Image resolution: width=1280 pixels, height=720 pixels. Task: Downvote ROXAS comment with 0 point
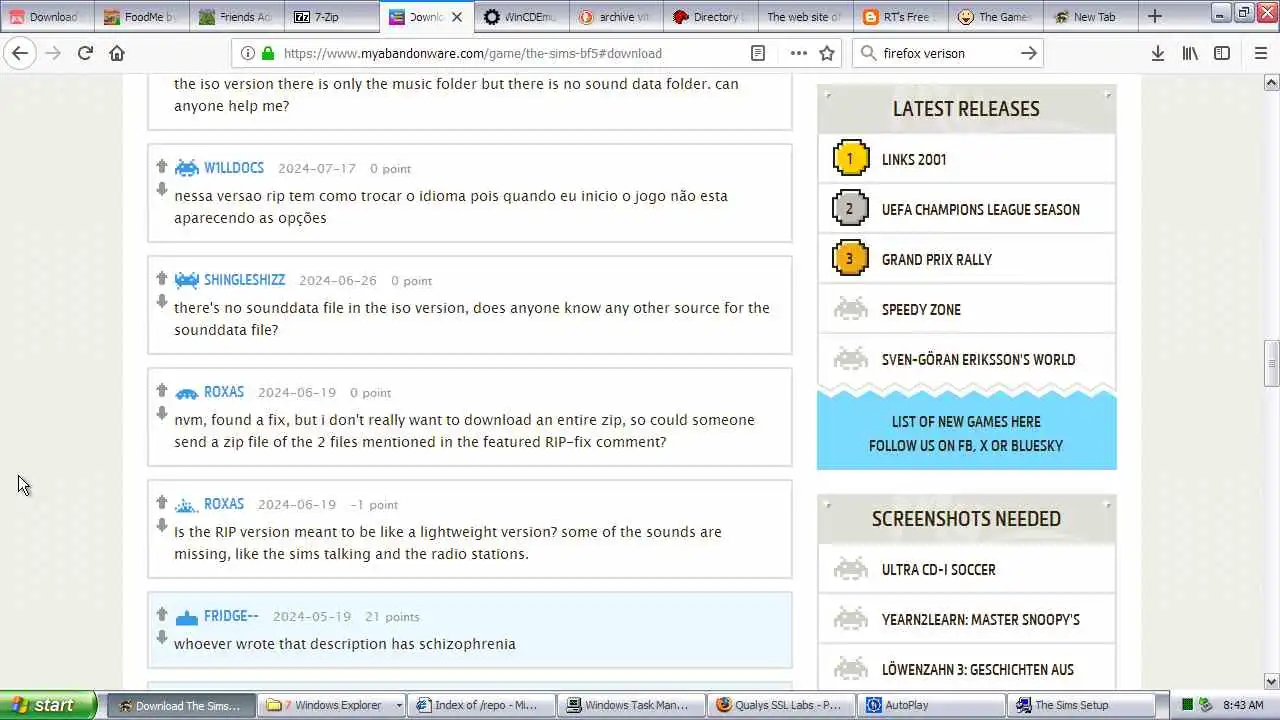[x=162, y=413]
